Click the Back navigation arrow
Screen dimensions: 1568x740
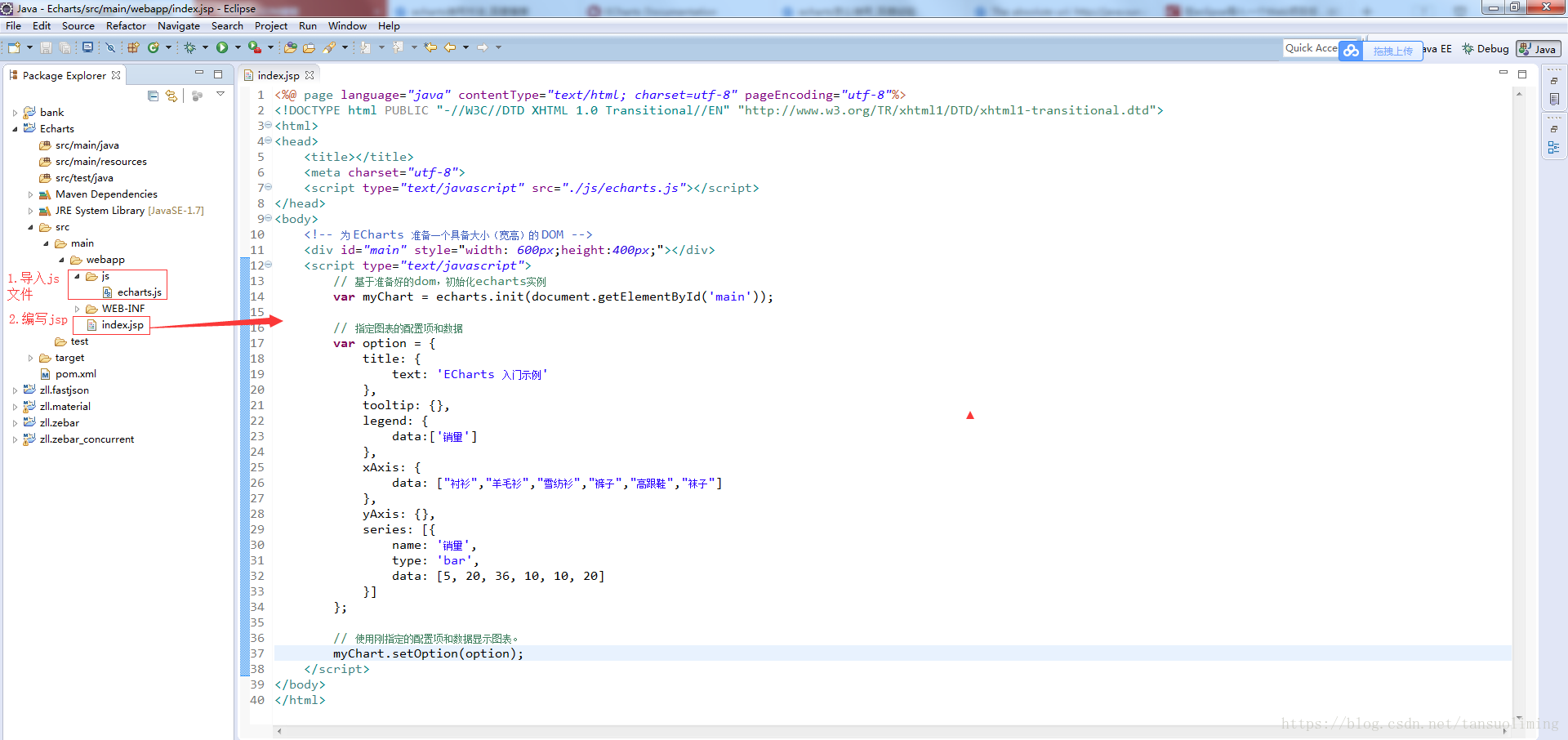coord(450,48)
